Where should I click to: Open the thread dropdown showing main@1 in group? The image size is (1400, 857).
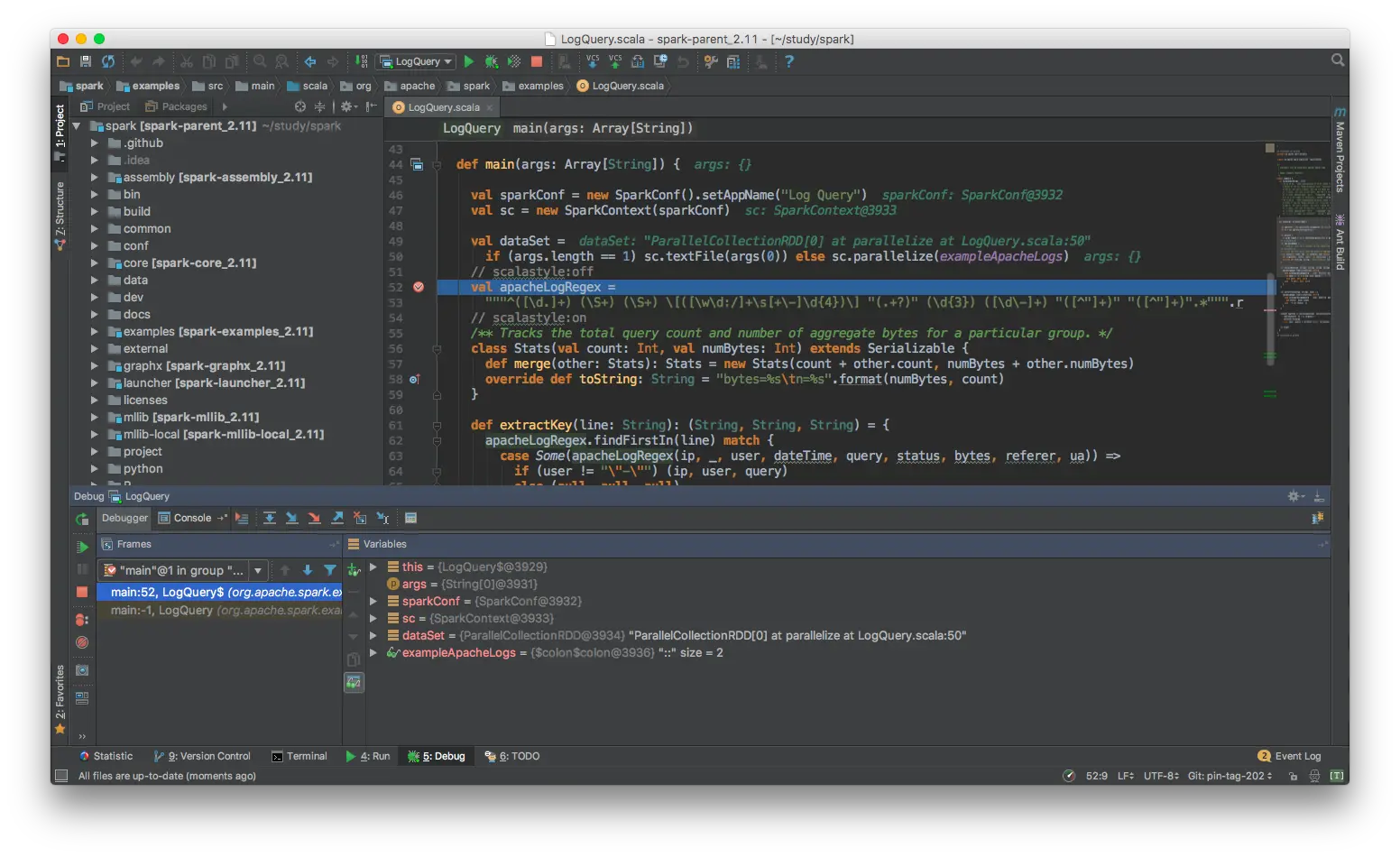tap(259, 570)
